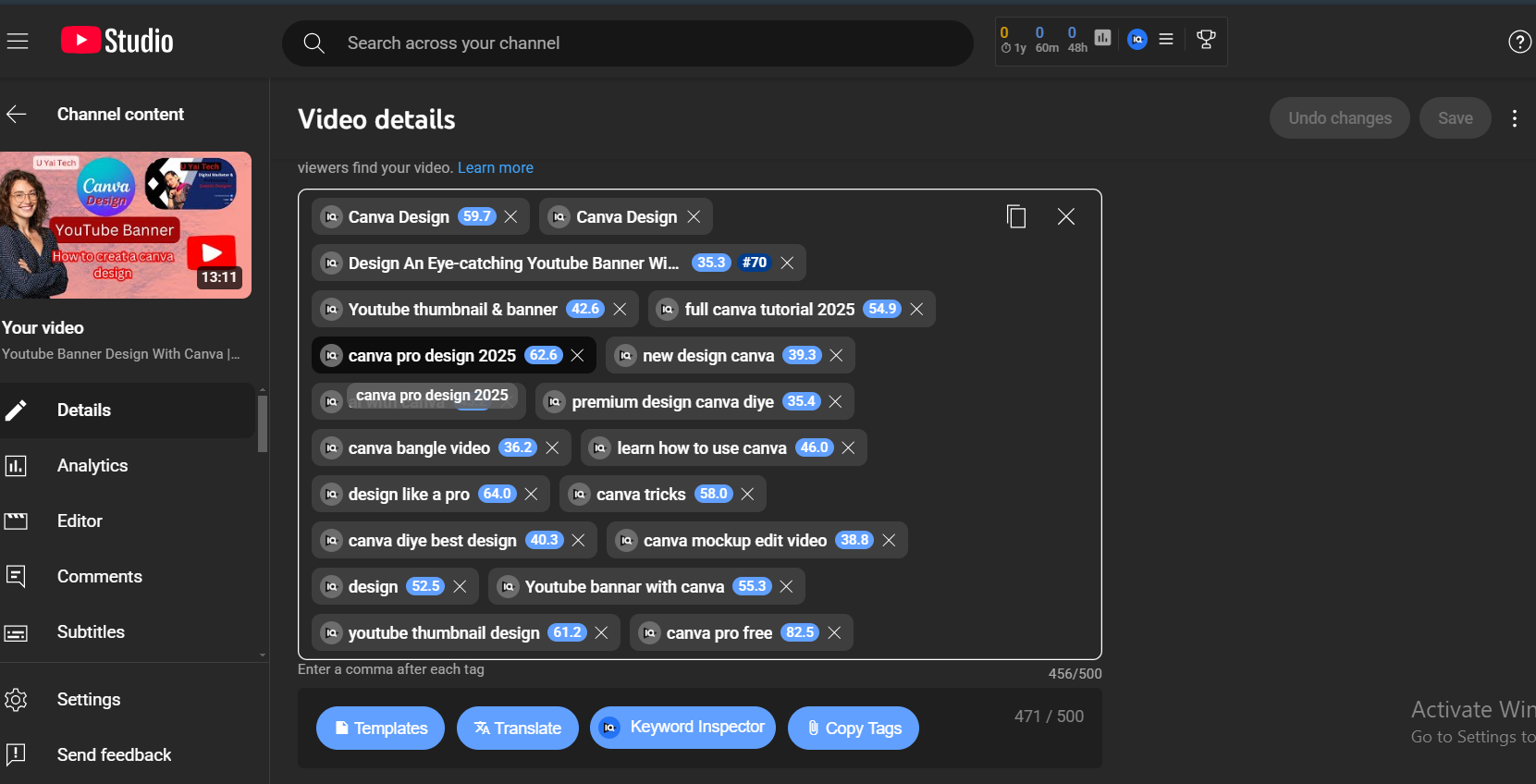
Task: Click the 'canva pro free' score 82.5
Action: pyautogui.click(x=800, y=632)
